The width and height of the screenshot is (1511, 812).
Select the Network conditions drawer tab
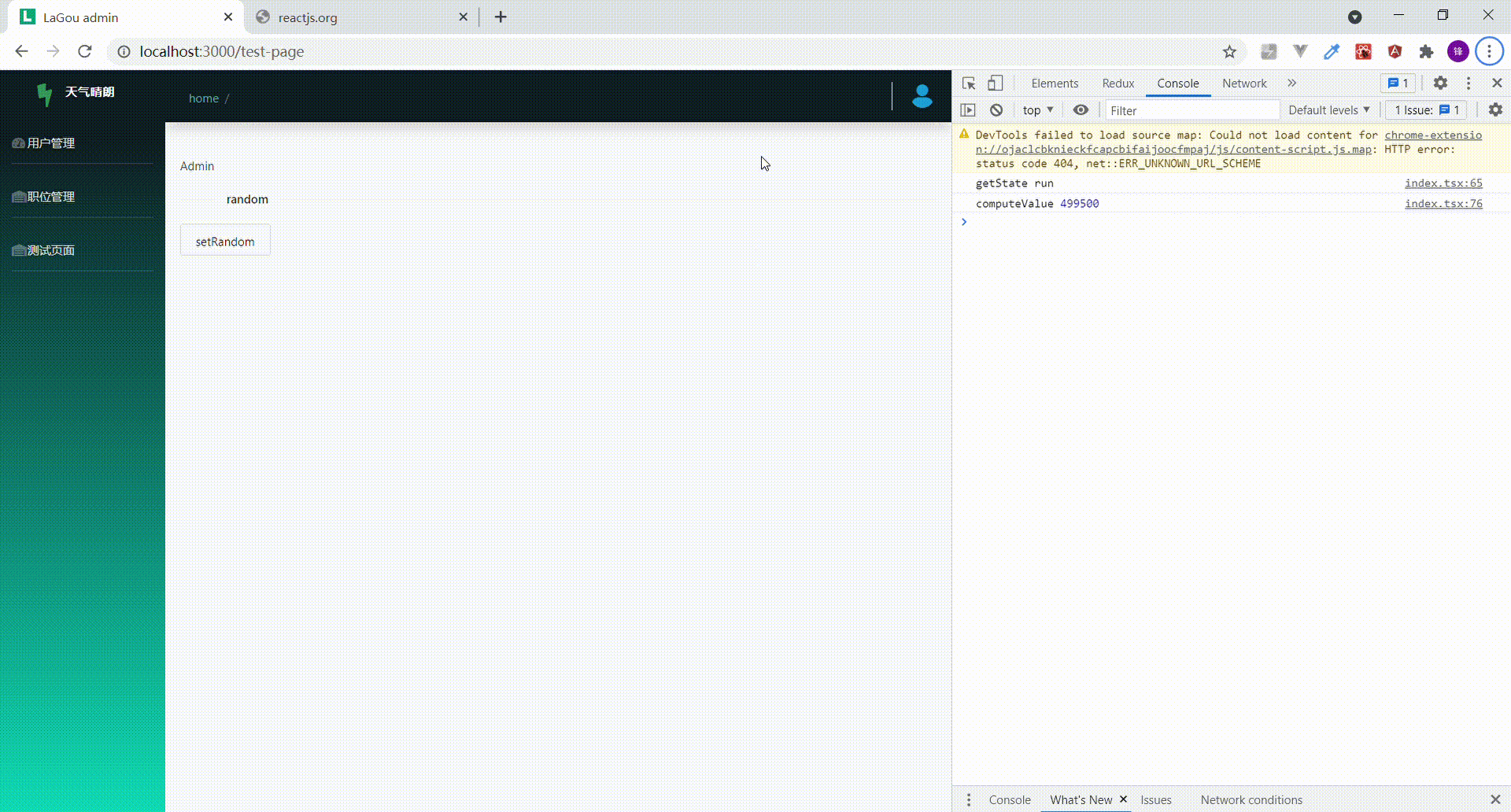click(1251, 799)
